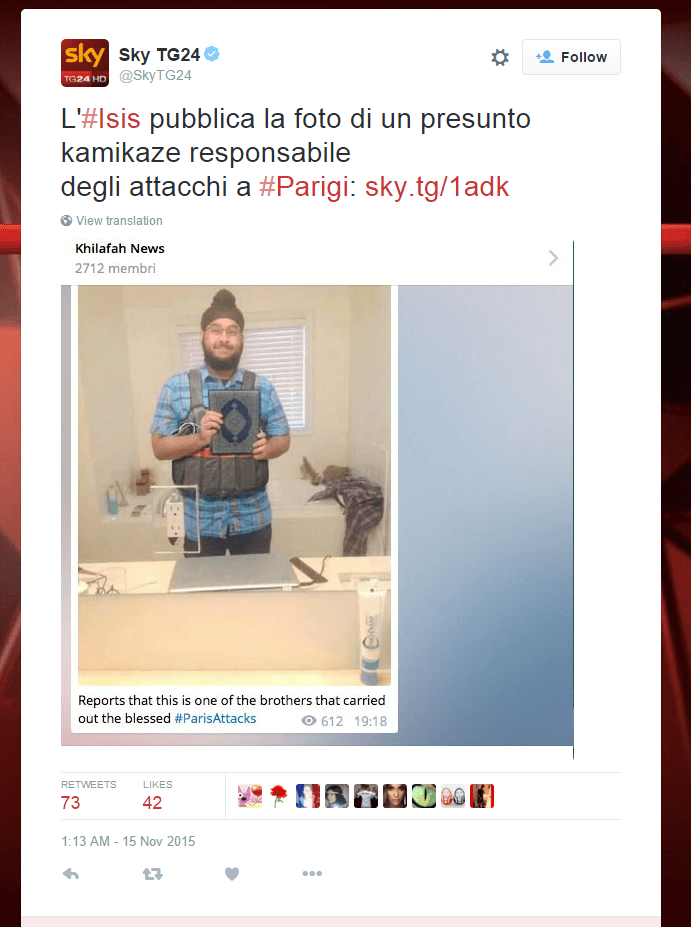
Task: Click the green cat eye avatar
Action: (424, 796)
